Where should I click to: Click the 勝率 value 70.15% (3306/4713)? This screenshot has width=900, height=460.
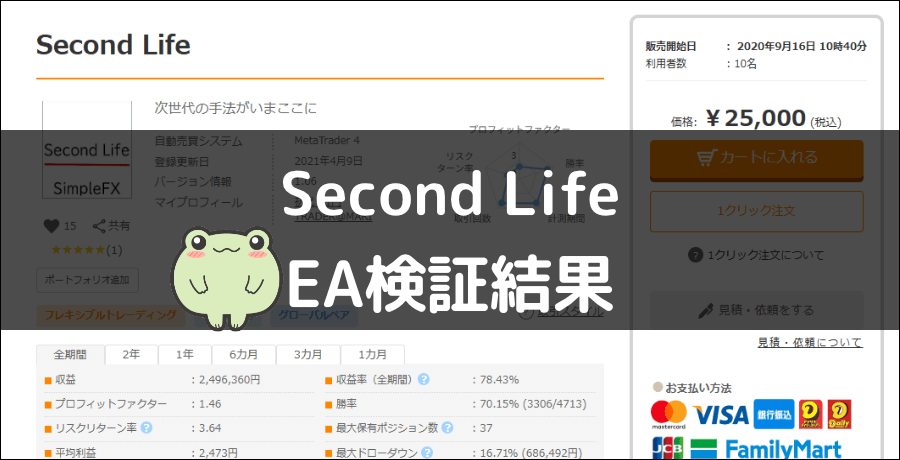coord(533,404)
